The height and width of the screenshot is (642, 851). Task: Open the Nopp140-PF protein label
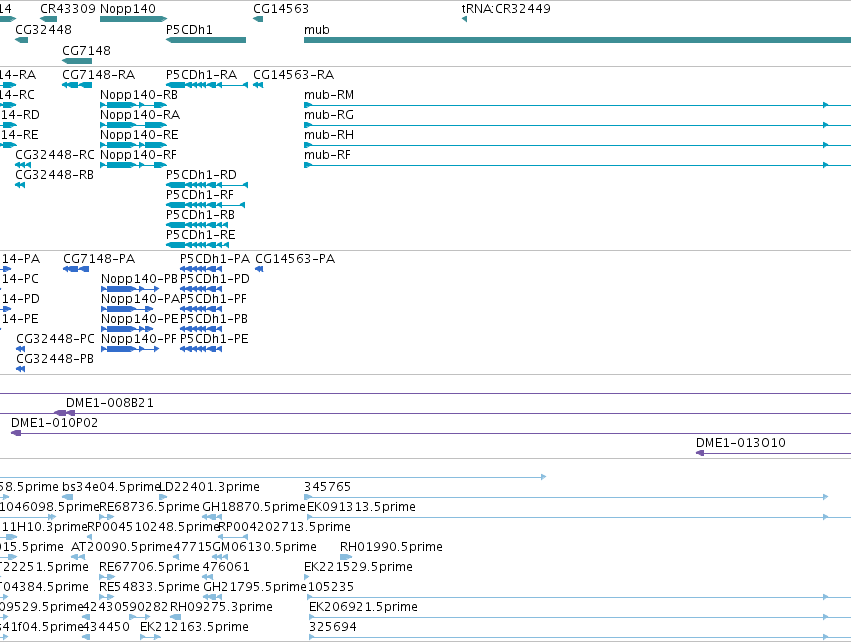[x=139, y=339]
